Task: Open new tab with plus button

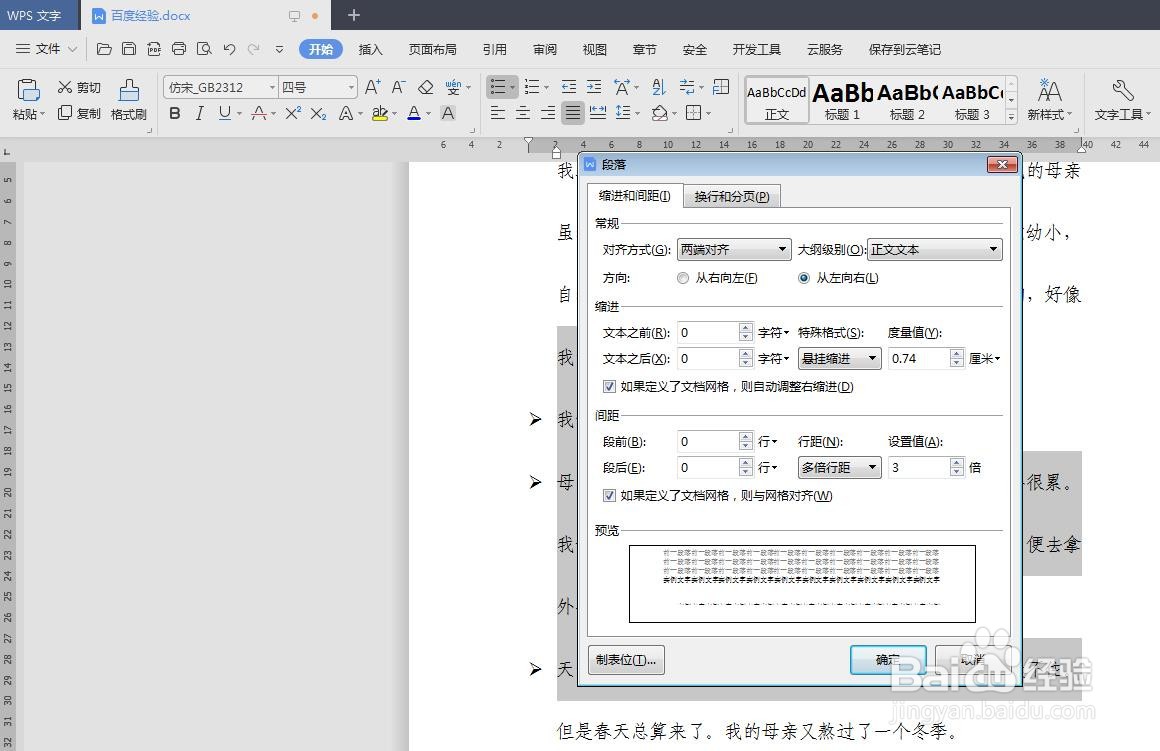Action: tap(354, 15)
